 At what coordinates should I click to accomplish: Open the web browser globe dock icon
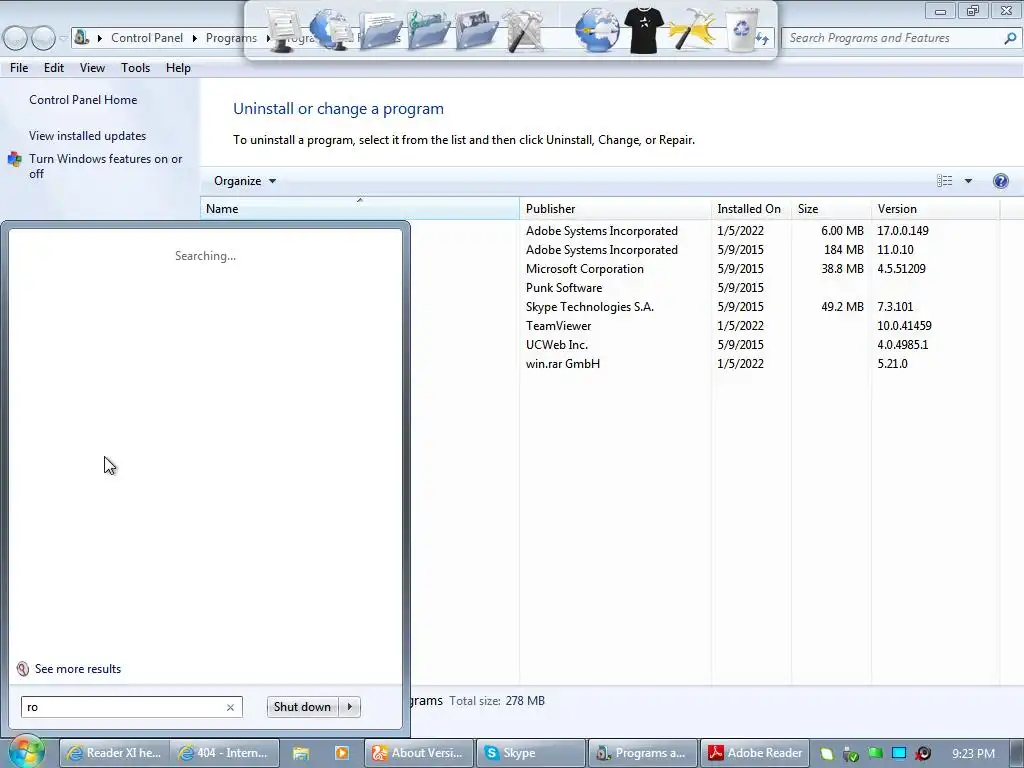[596, 30]
